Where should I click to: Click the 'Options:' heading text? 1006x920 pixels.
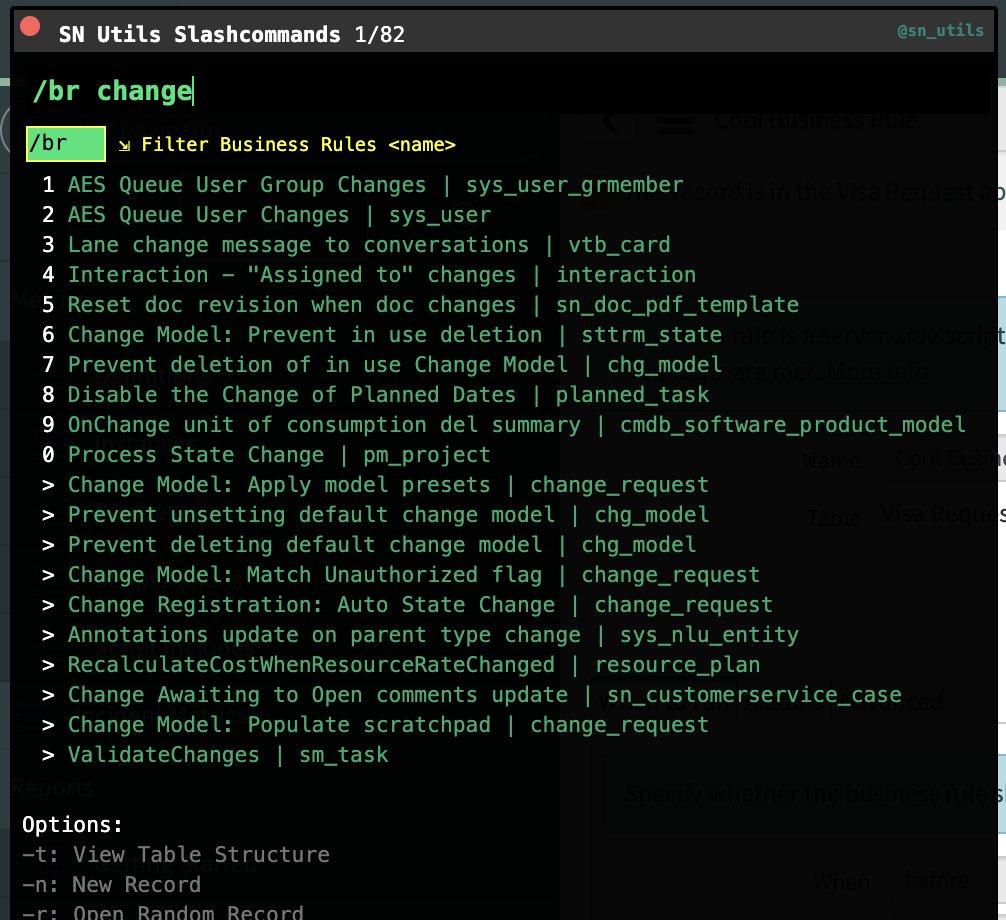pos(72,824)
